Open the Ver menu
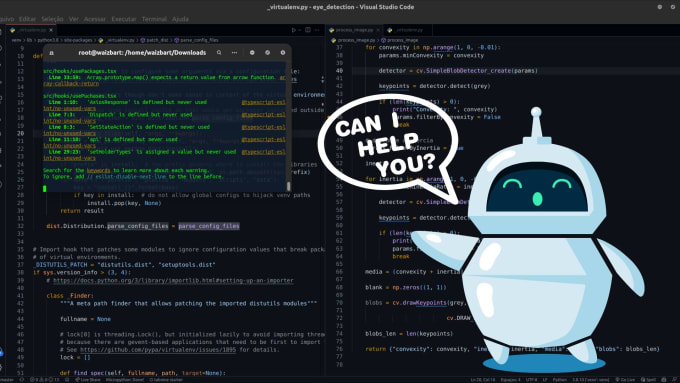Viewport: 680px width, 383px height. click(74, 19)
